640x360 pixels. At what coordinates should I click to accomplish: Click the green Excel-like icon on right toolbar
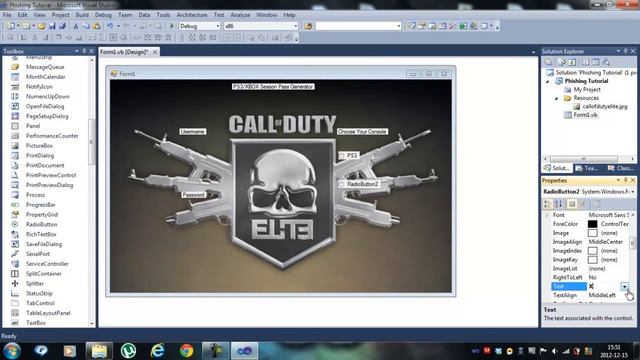463,26
